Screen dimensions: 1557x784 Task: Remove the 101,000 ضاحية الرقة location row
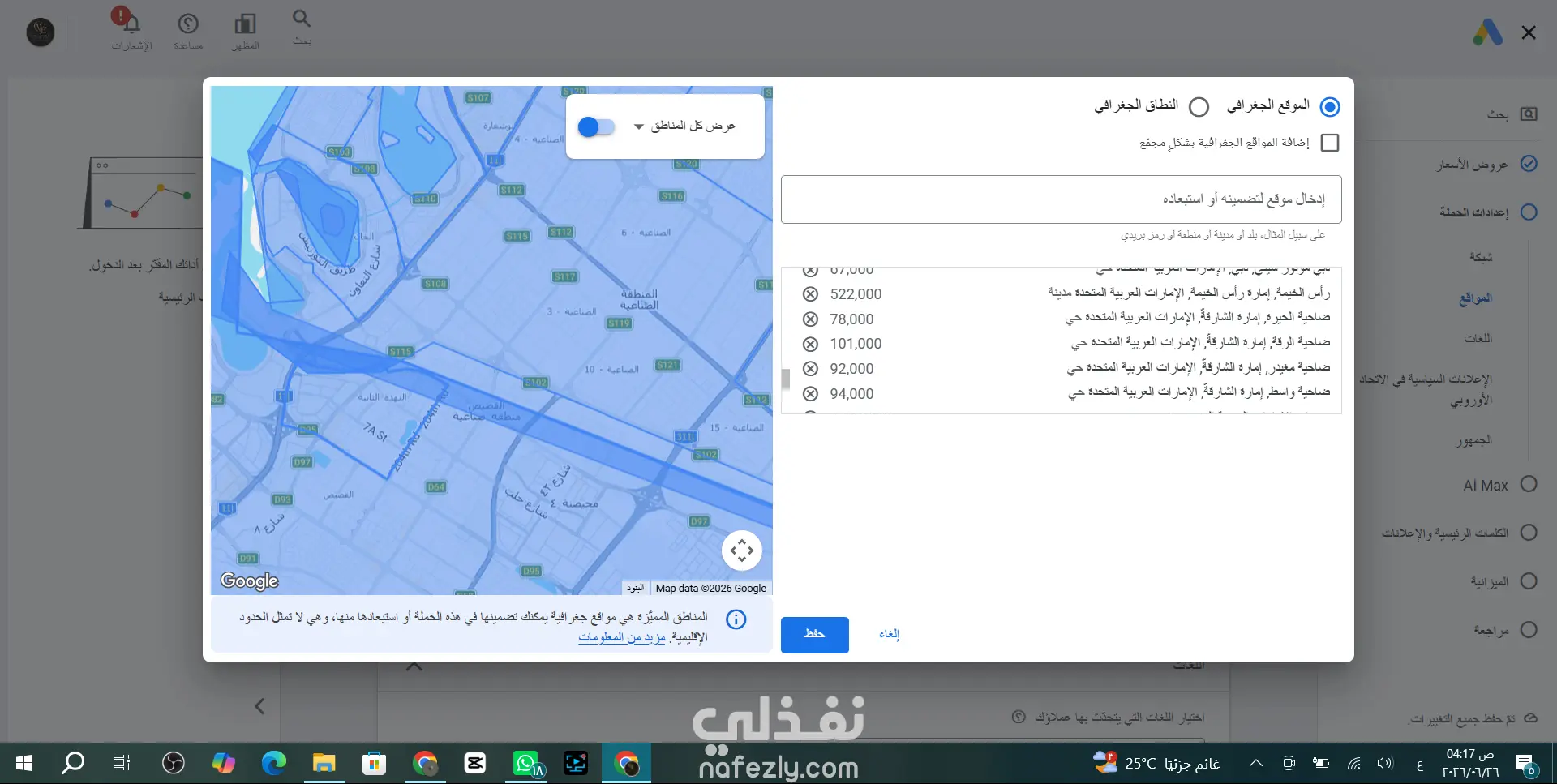point(810,344)
